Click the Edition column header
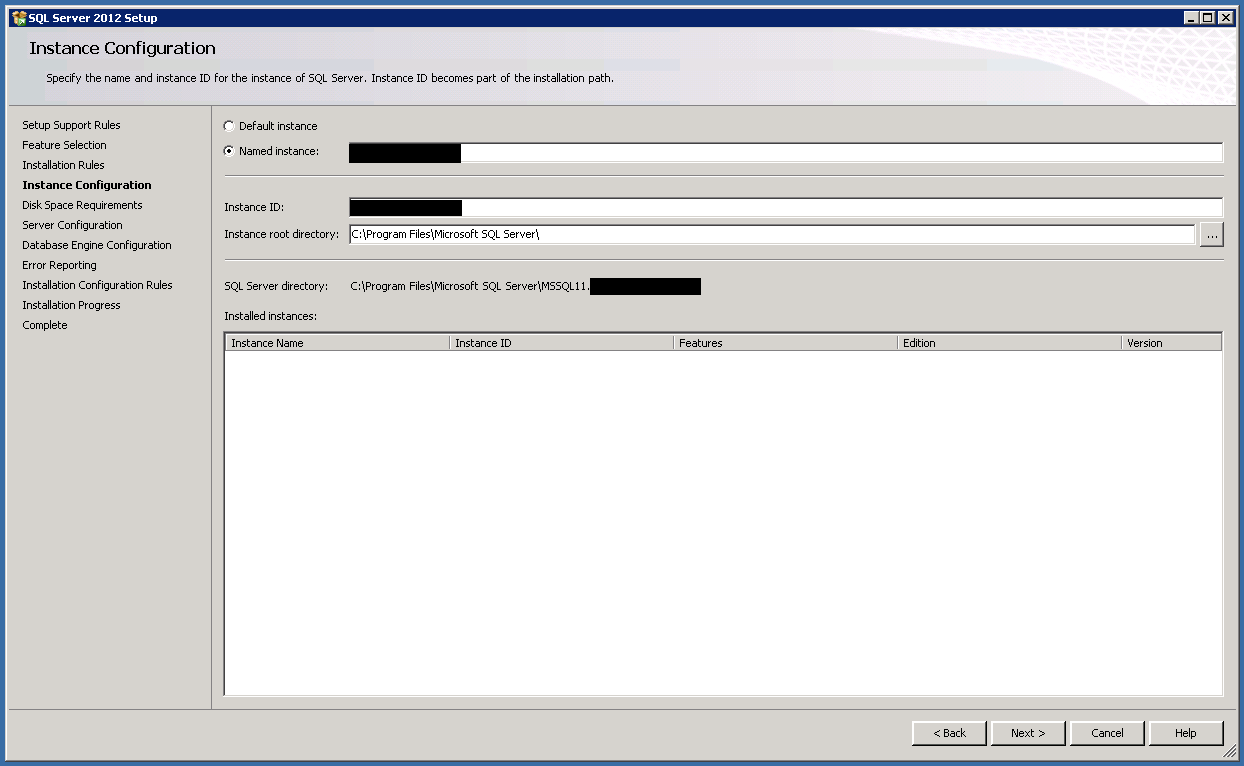The width and height of the screenshot is (1244, 766). click(x=1009, y=342)
